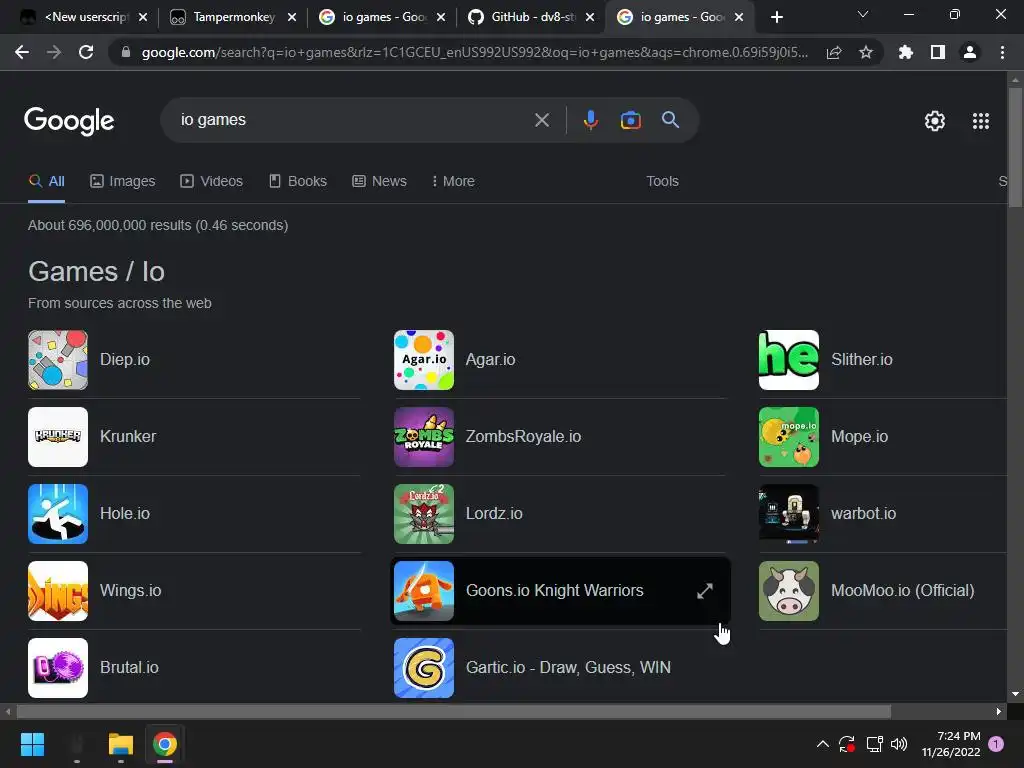
Task: Click the ZombsRoyale.io icon
Action: click(x=424, y=437)
